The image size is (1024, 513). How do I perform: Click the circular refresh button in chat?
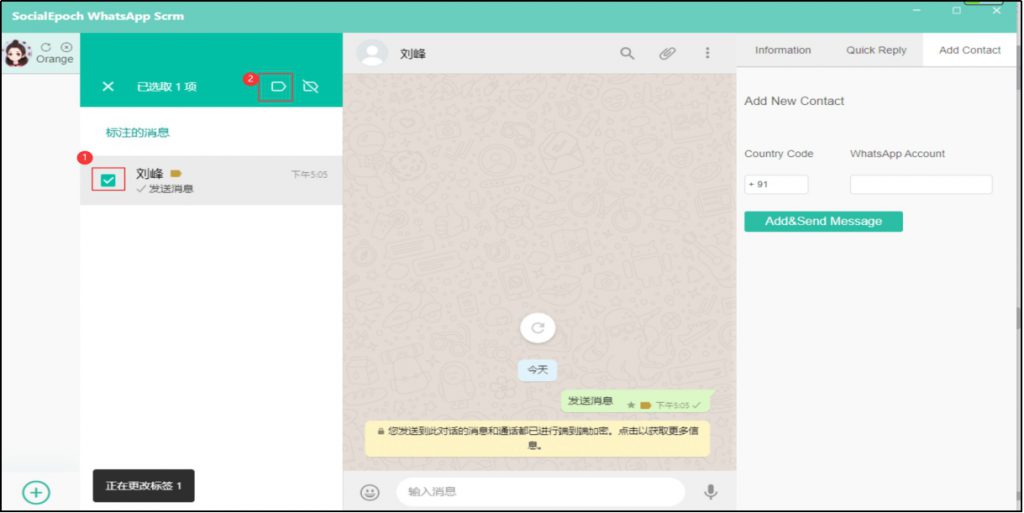pos(538,328)
